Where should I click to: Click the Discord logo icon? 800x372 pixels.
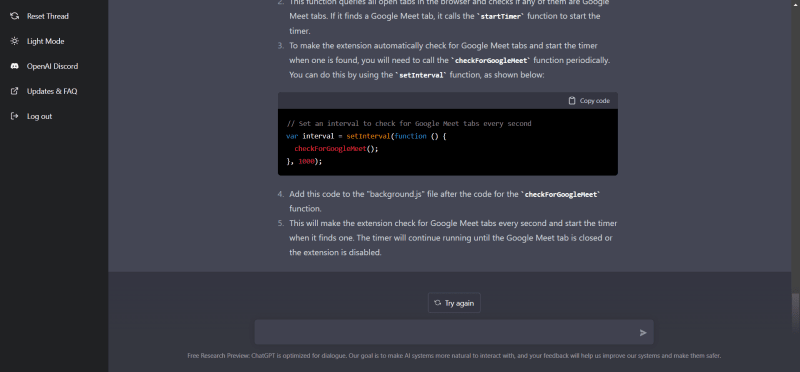15,66
